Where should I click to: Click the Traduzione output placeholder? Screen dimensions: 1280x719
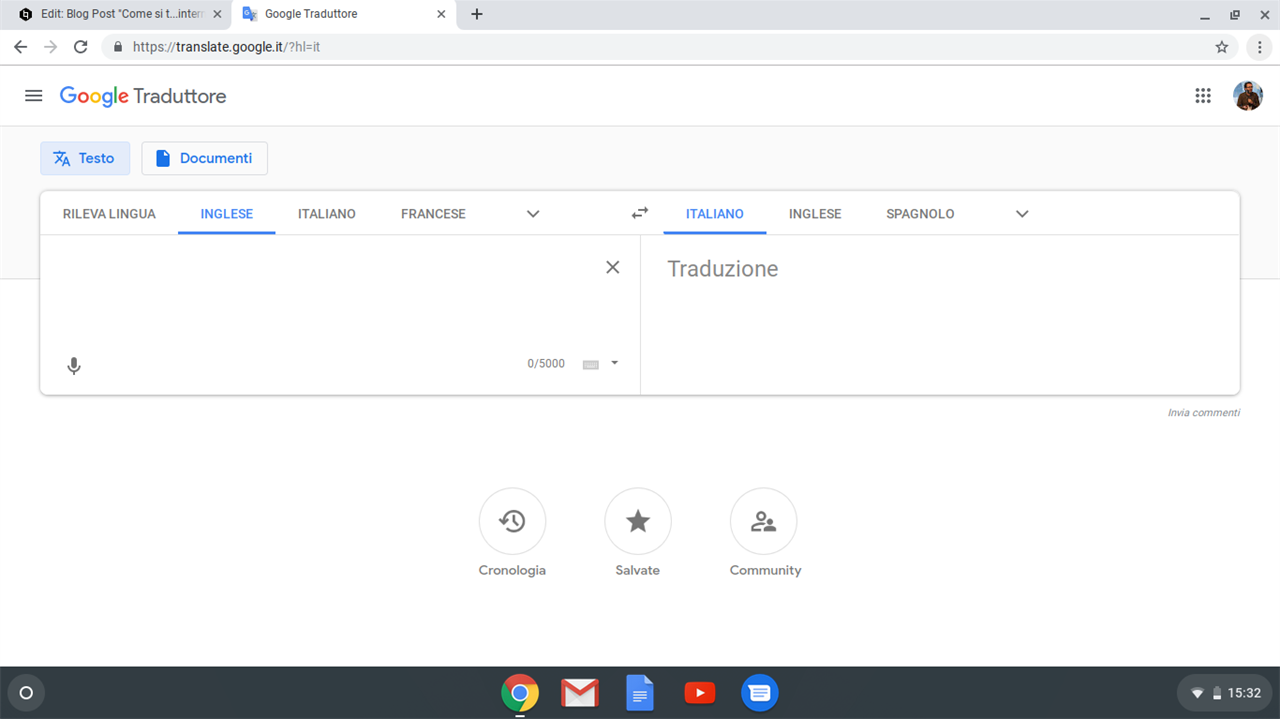click(x=723, y=269)
